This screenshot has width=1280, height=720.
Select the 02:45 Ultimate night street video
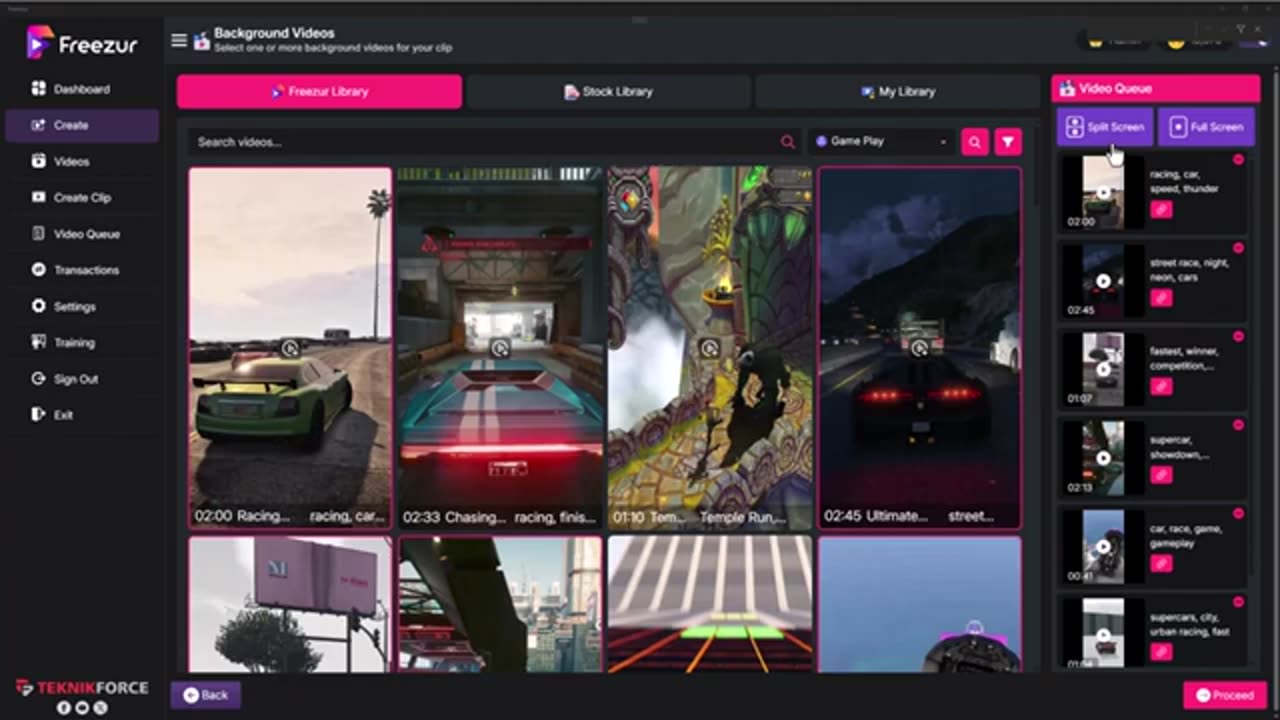920,348
